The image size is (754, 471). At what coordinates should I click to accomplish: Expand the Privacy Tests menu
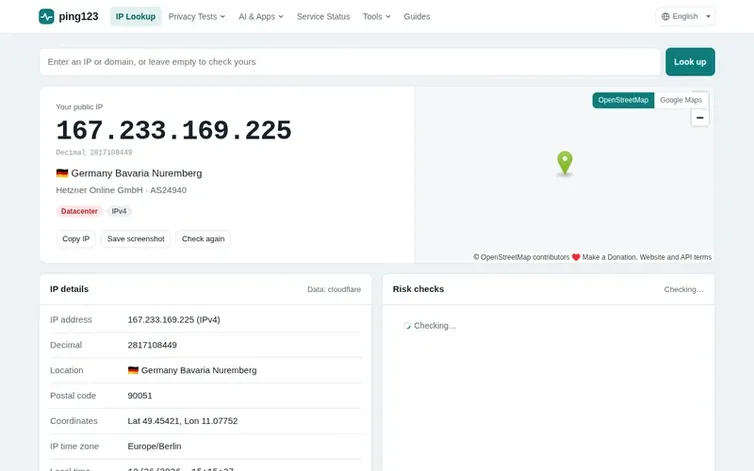197,16
